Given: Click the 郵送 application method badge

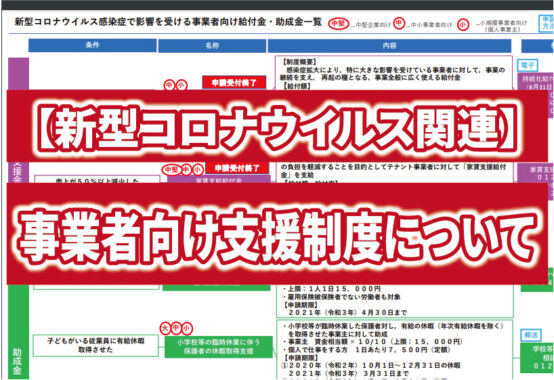Looking at the screenshot, I should [x=531, y=335].
